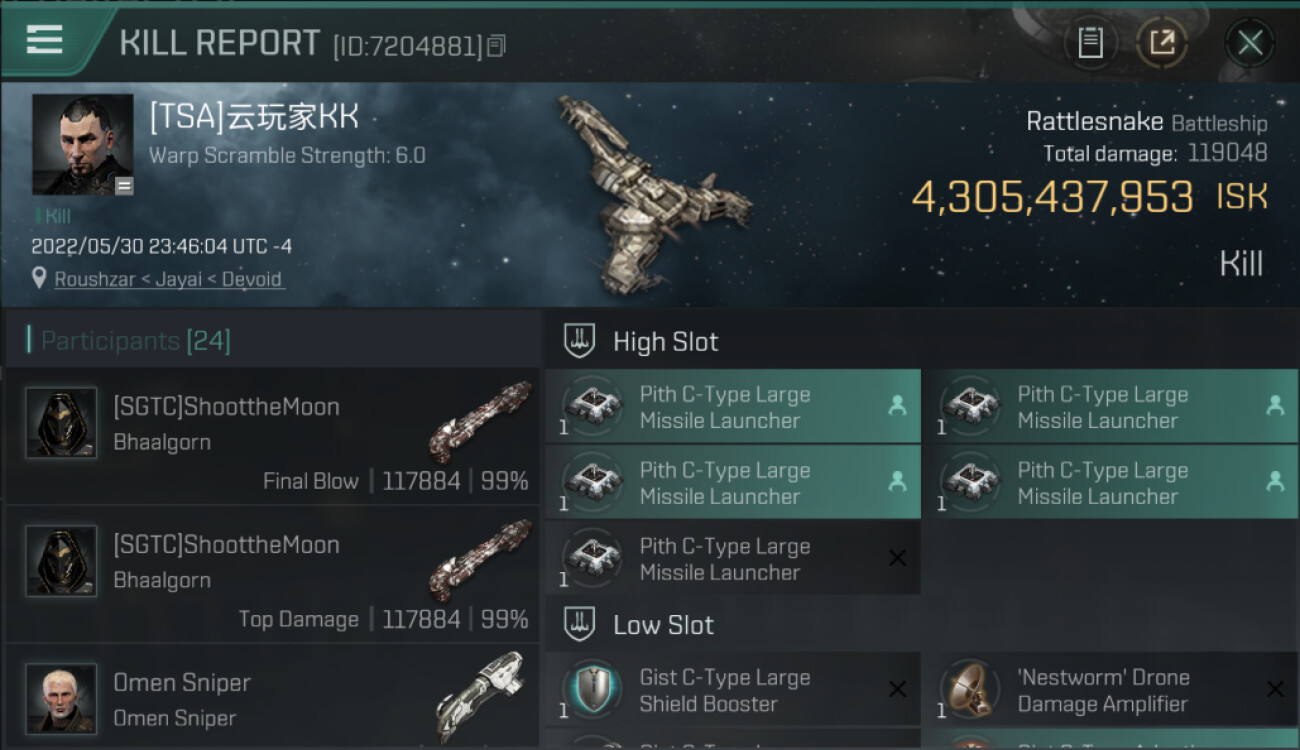Select 'Nestworm' Drone Damage Amplifier item
Image resolution: width=1300 pixels, height=750 pixels.
click(x=1111, y=690)
